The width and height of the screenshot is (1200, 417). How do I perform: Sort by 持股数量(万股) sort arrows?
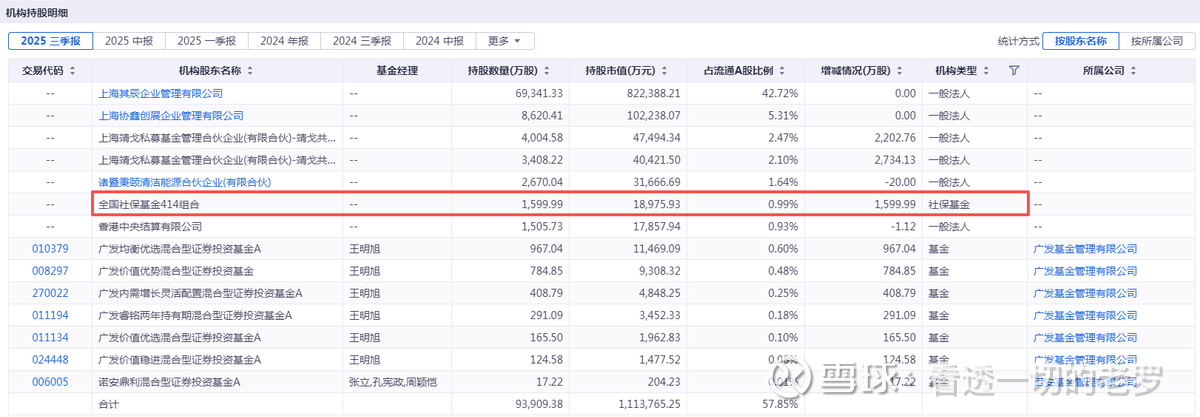point(546,71)
